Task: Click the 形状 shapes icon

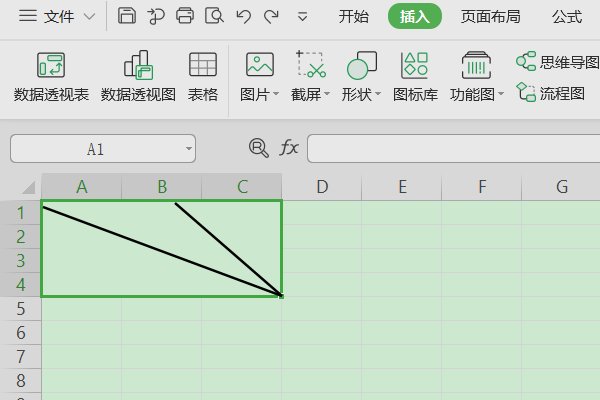Action: click(x=362, y=65)
